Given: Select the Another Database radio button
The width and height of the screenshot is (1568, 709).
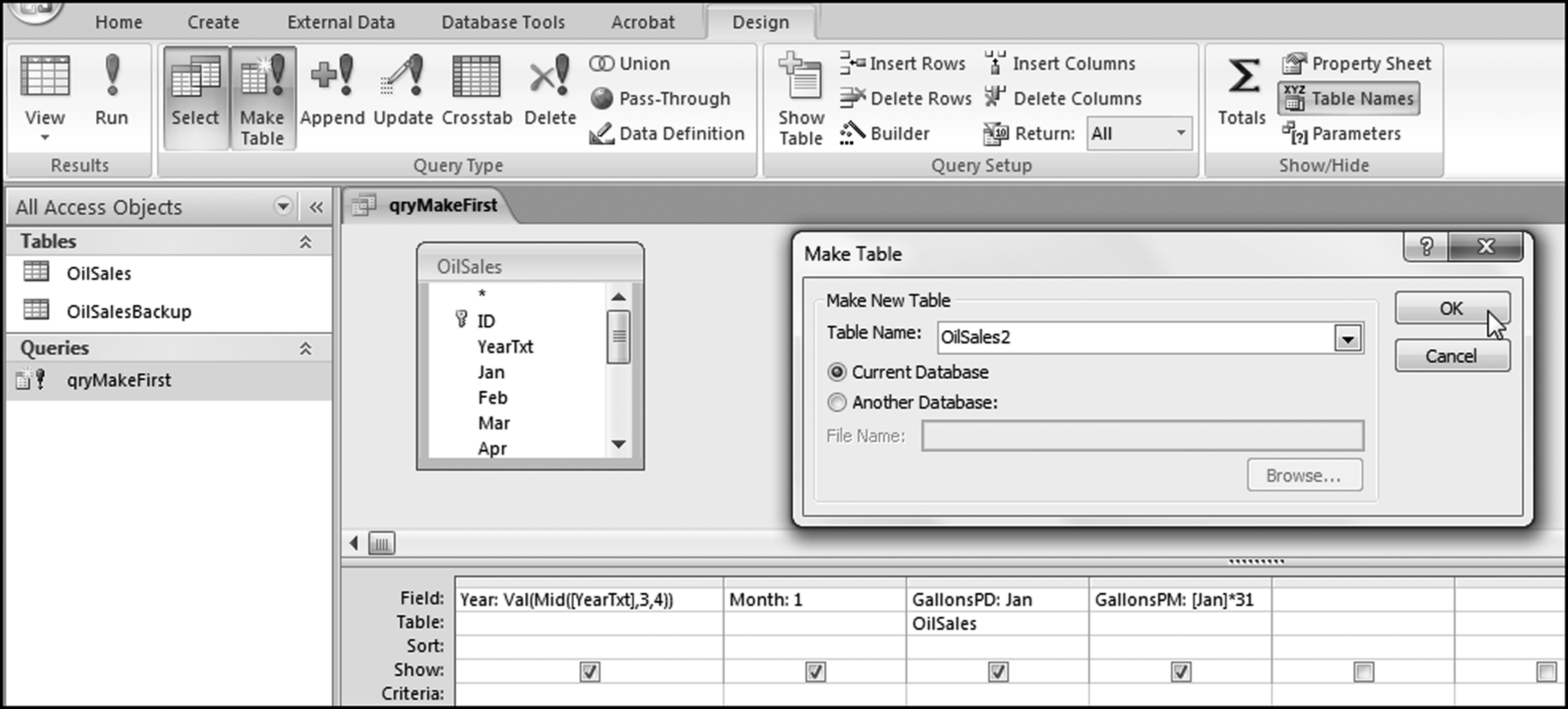Looking at the screenshot, I should (x=836, y=402).
